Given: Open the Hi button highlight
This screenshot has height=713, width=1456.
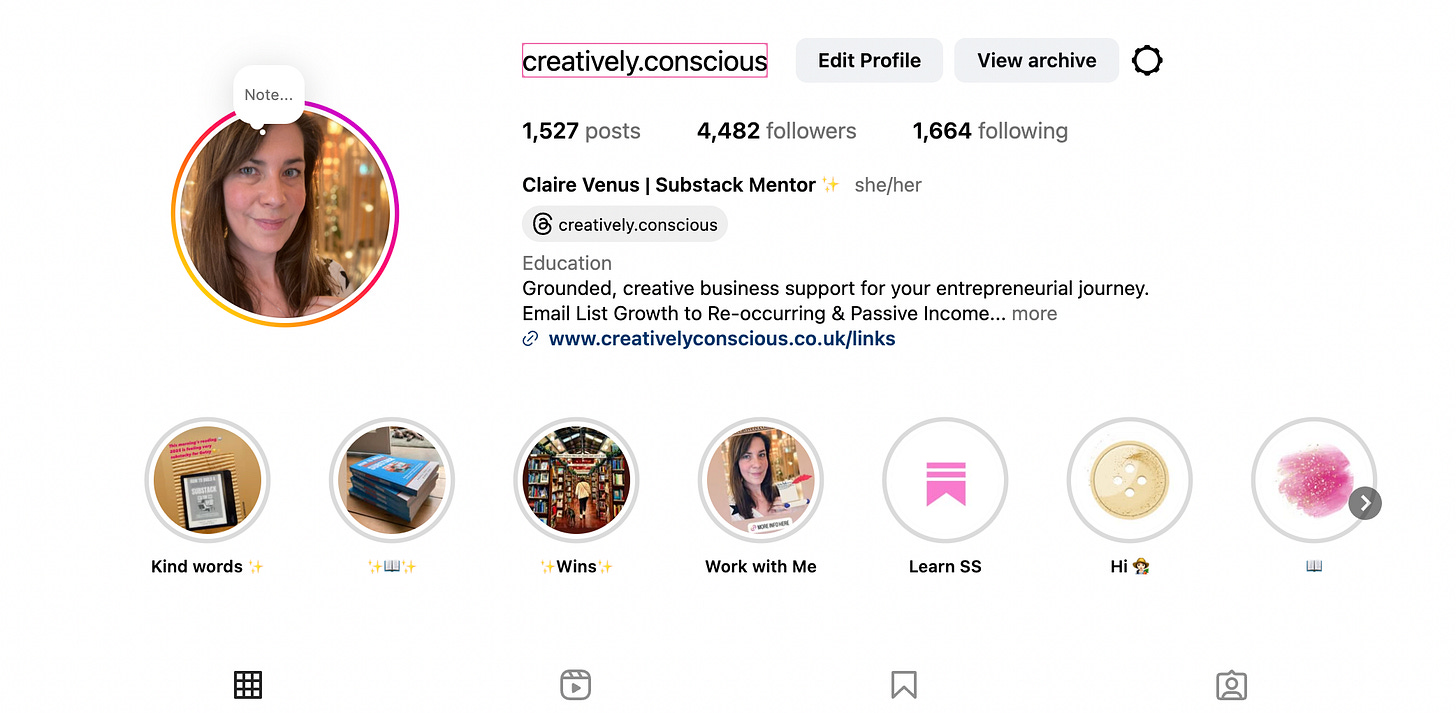Looking at the screenshot, I should [x=1130, y=480].
